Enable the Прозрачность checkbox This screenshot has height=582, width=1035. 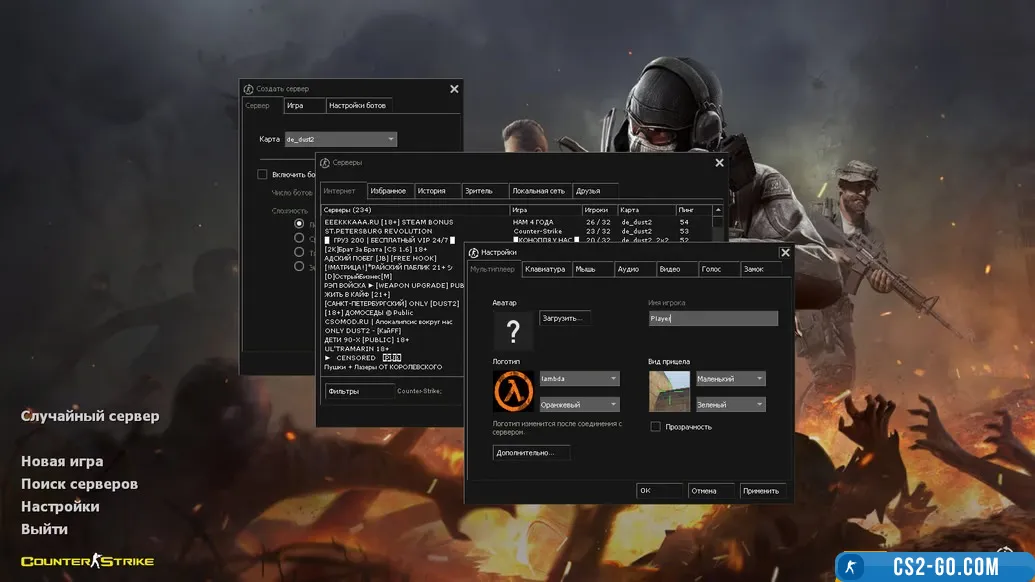click(x=656, y=426)
